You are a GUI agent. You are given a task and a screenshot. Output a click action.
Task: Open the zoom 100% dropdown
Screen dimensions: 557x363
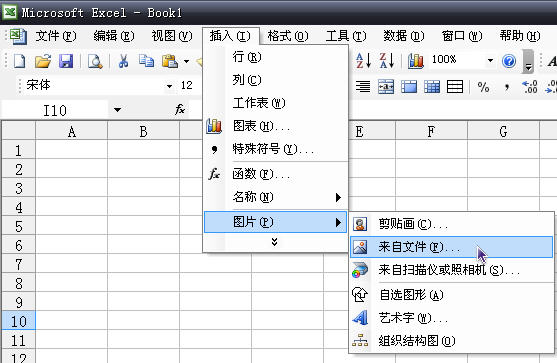click(x=490, y=60)
